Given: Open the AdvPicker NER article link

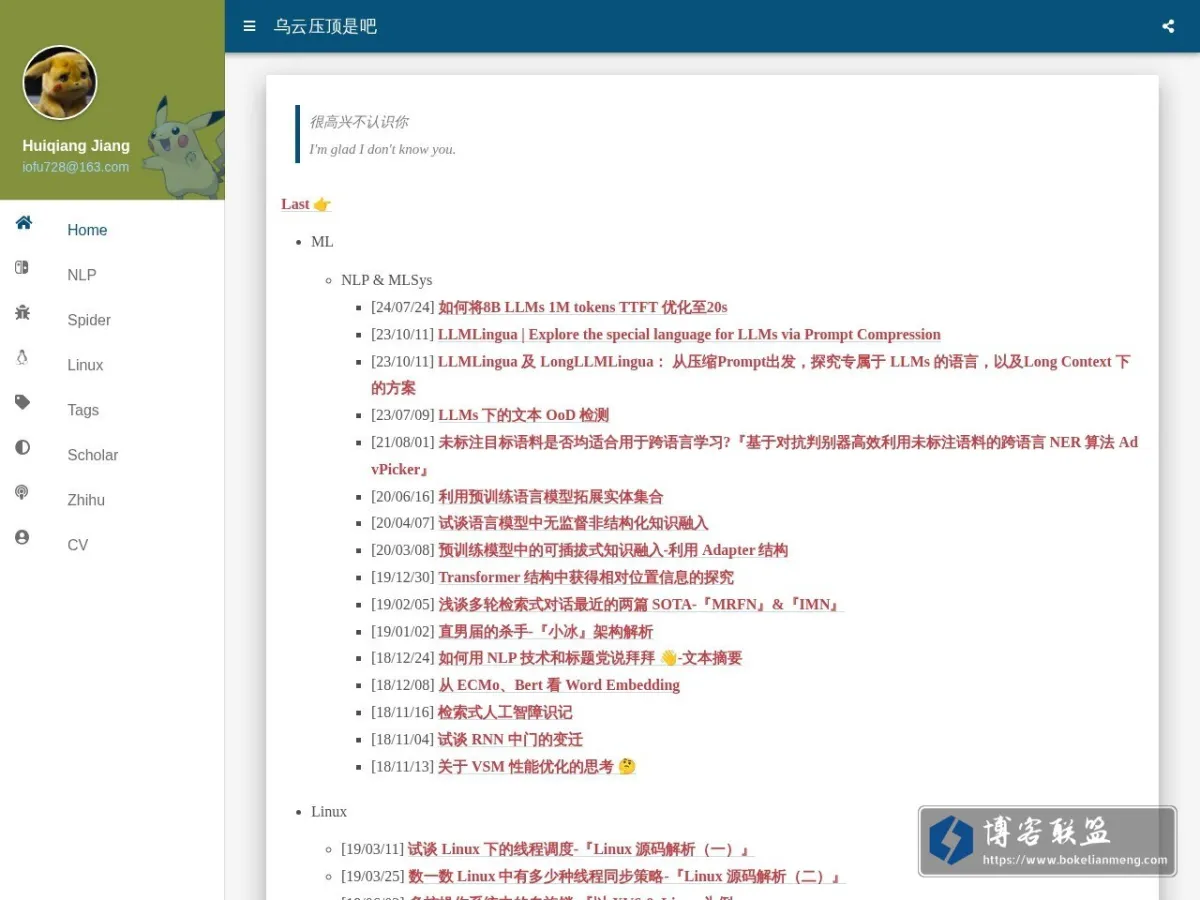Looking at the screenshot, I should tap(754, 455).
